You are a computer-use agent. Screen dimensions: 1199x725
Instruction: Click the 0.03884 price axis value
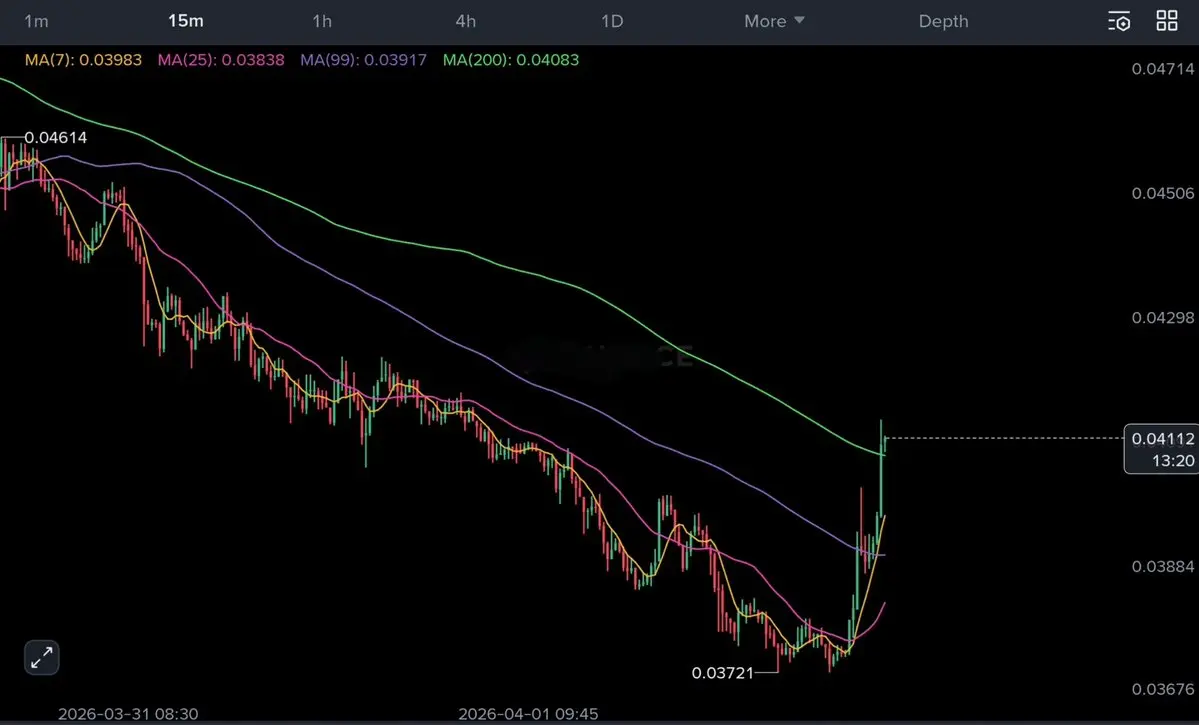click(x=1162, y=566)
